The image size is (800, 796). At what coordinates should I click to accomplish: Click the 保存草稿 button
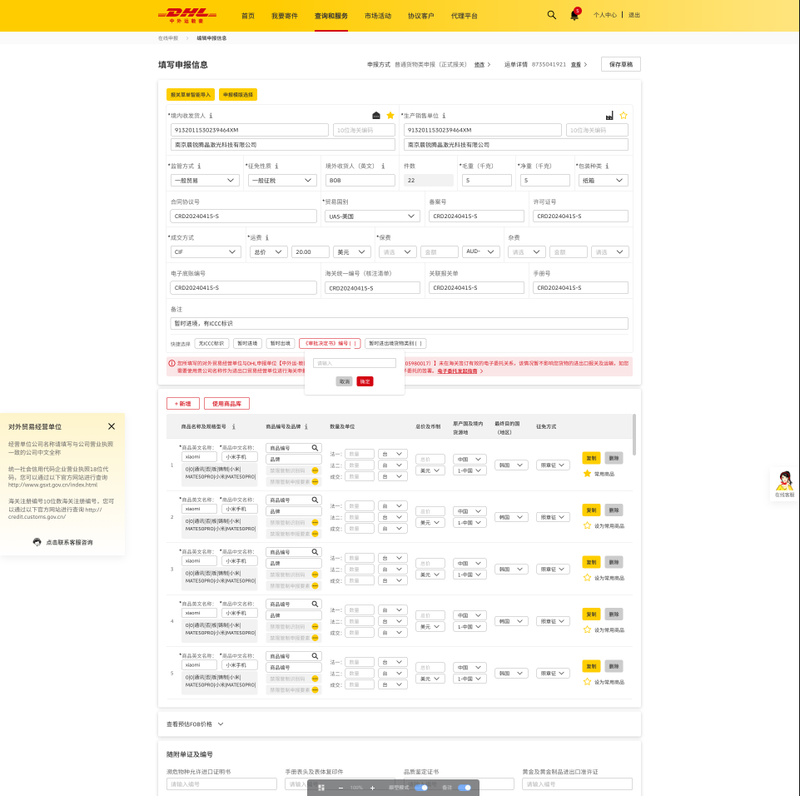621,64
